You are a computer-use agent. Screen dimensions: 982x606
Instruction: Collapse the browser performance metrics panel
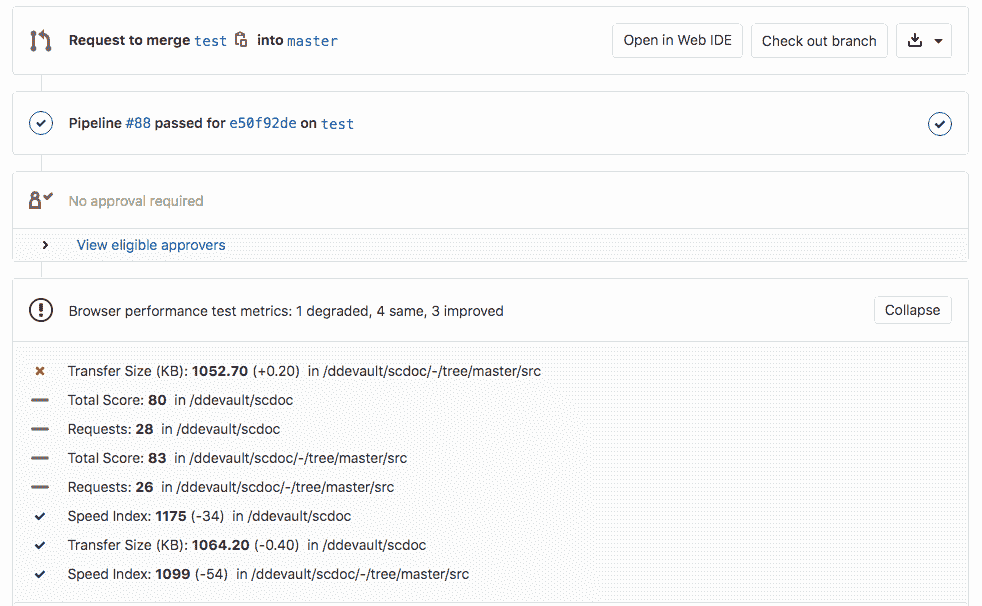pos(911,310)
